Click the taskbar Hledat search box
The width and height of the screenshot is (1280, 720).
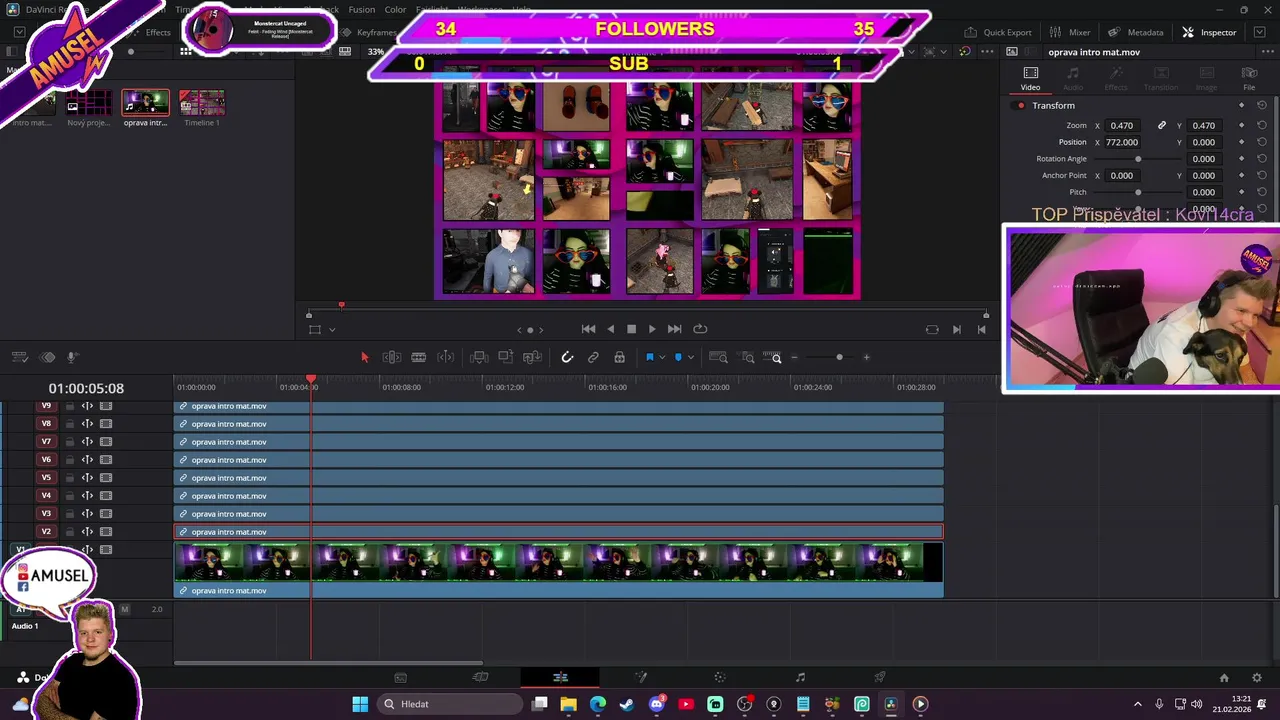tap(451, 704)
